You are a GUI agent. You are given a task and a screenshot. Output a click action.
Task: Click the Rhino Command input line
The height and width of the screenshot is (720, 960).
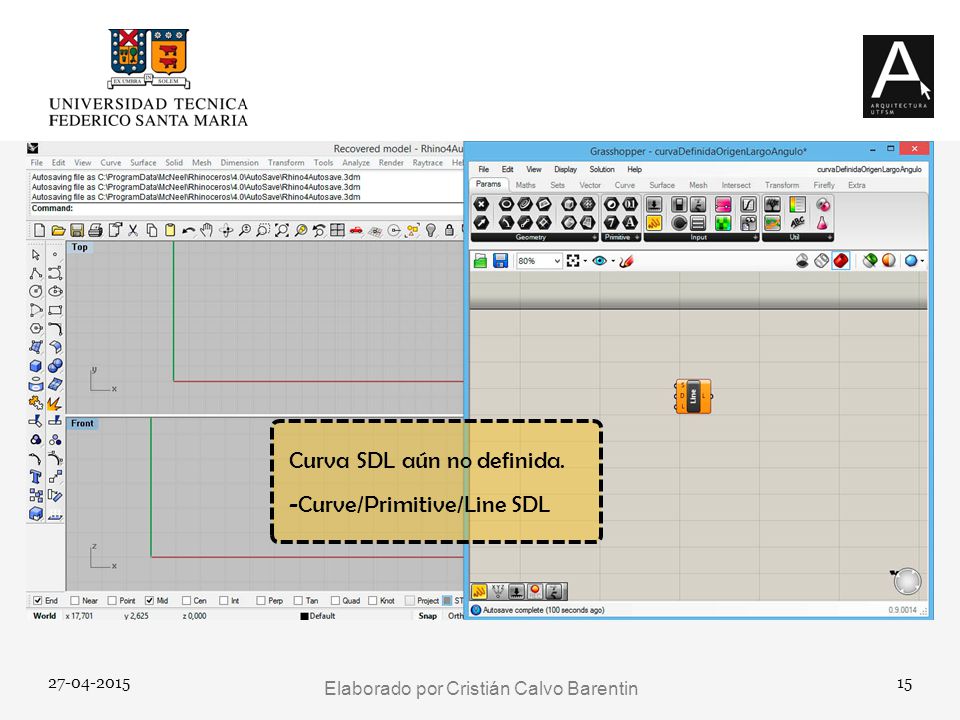pyautogui.click(x=245, y=208)
